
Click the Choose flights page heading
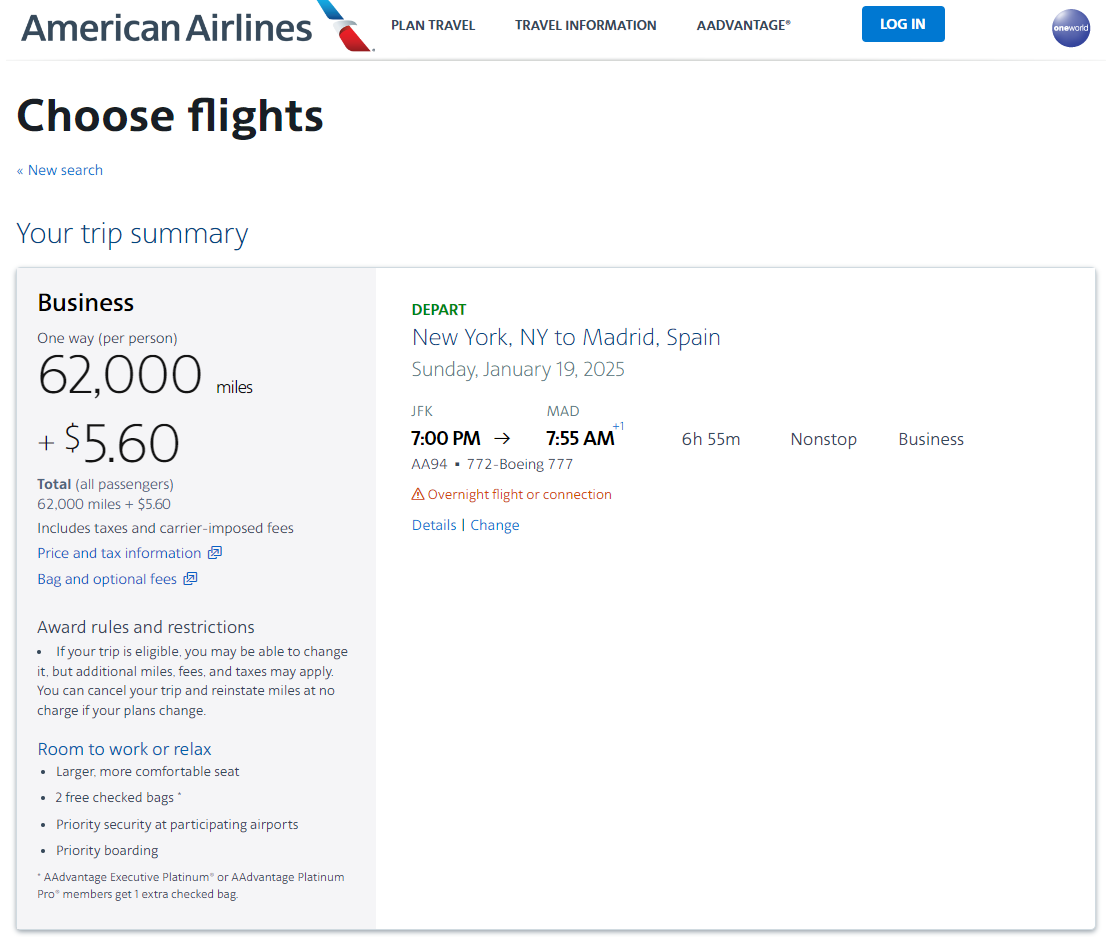(169, 116)
